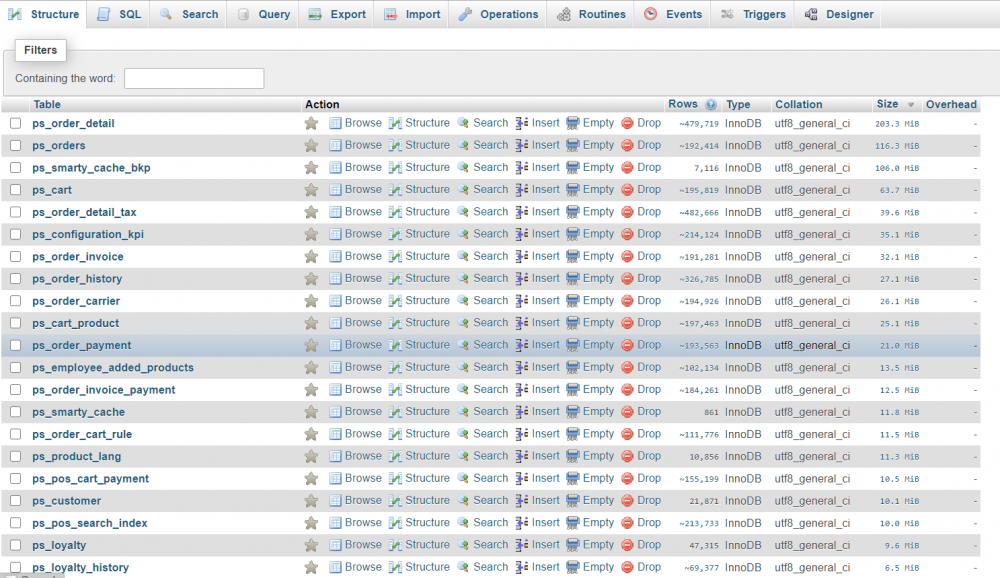The height and width of the screenshot is (578, 1000).
Task: Switch to the Designer tab
Action: click(x=839, y=14)
